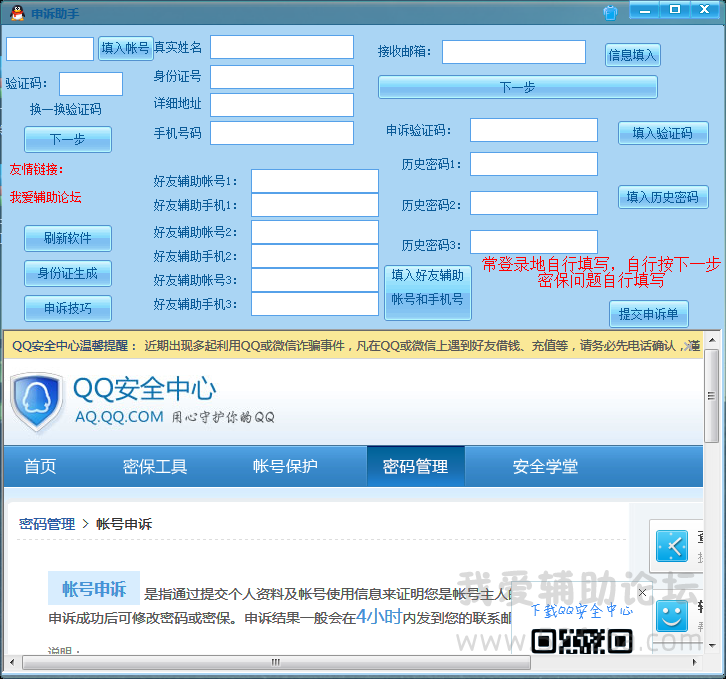Focus the 手机号码 input field
This screenshot has width=726, height=679.
(x=282, y=133)
